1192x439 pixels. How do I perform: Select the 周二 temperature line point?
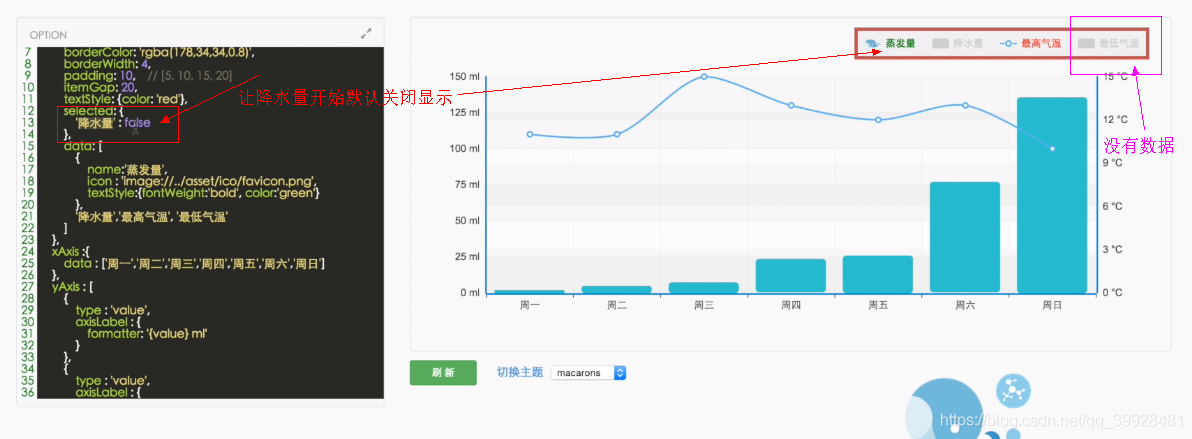coord(617,134)
